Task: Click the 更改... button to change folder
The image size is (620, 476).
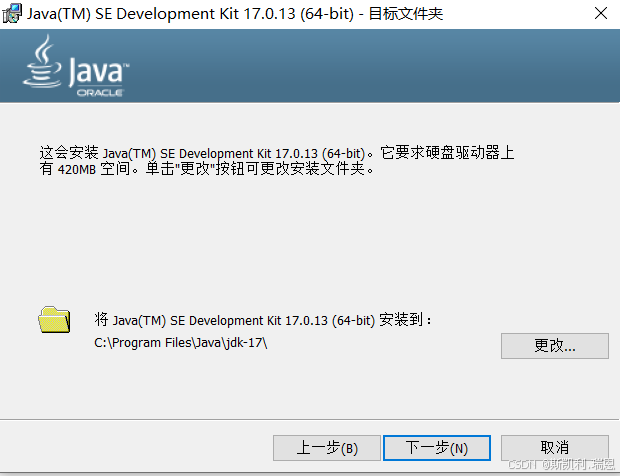Action: [x=555, y=346]
